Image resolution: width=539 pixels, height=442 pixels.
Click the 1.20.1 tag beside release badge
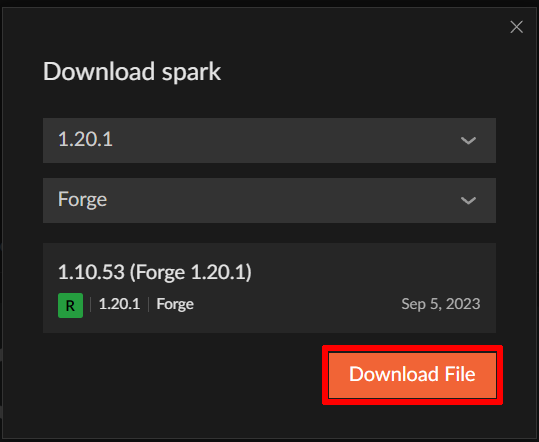[119, 304]
